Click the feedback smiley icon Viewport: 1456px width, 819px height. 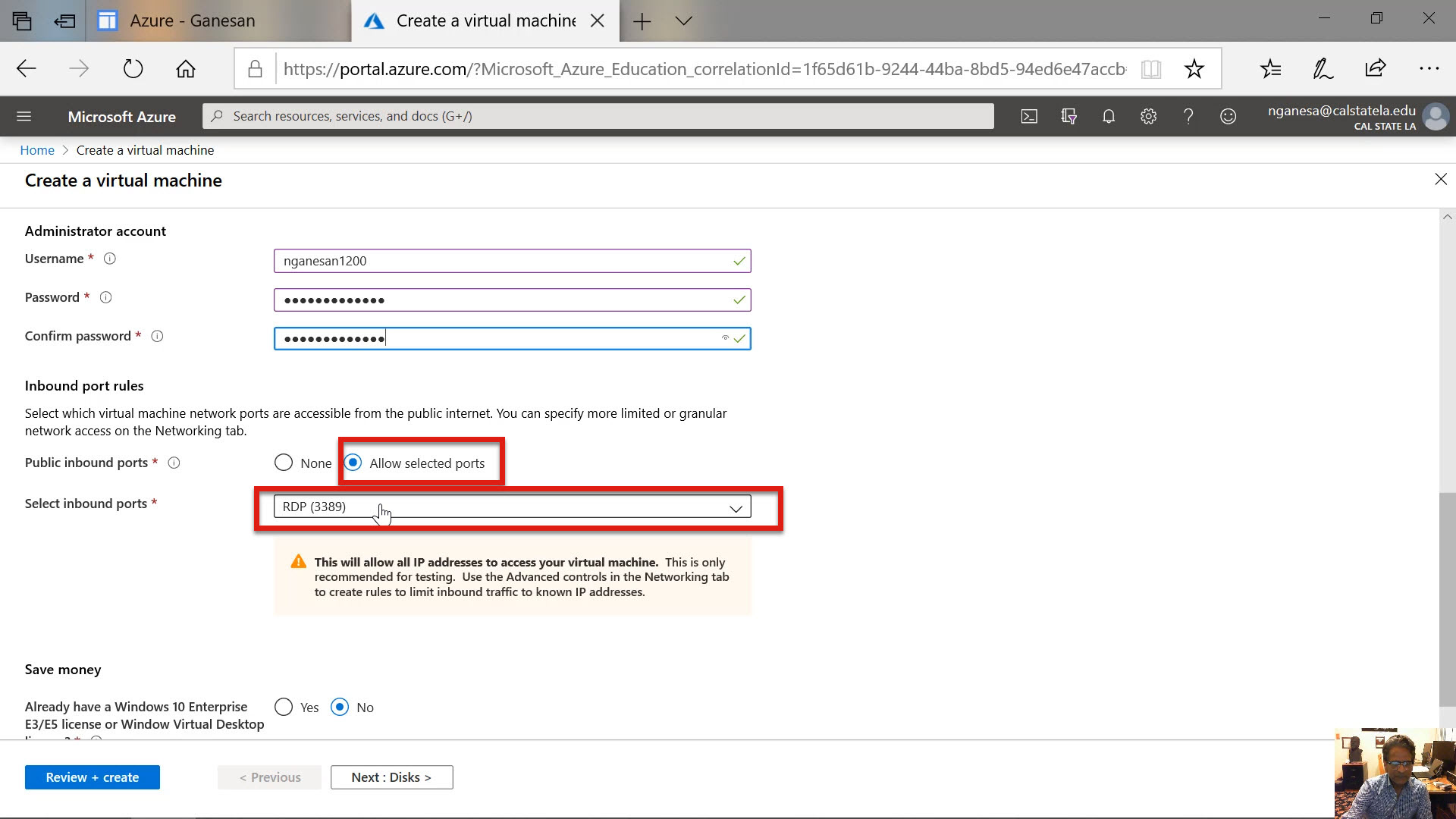coord(1228,116)
